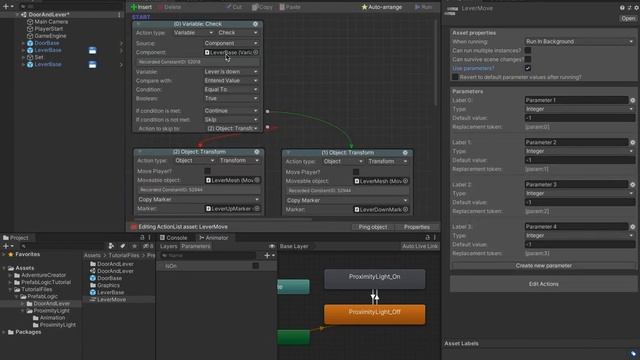This screenshot has height=360, width=640.
Task: Switch to Animator Layers tab
Action: pyautogui.click(x=168, y=246)
